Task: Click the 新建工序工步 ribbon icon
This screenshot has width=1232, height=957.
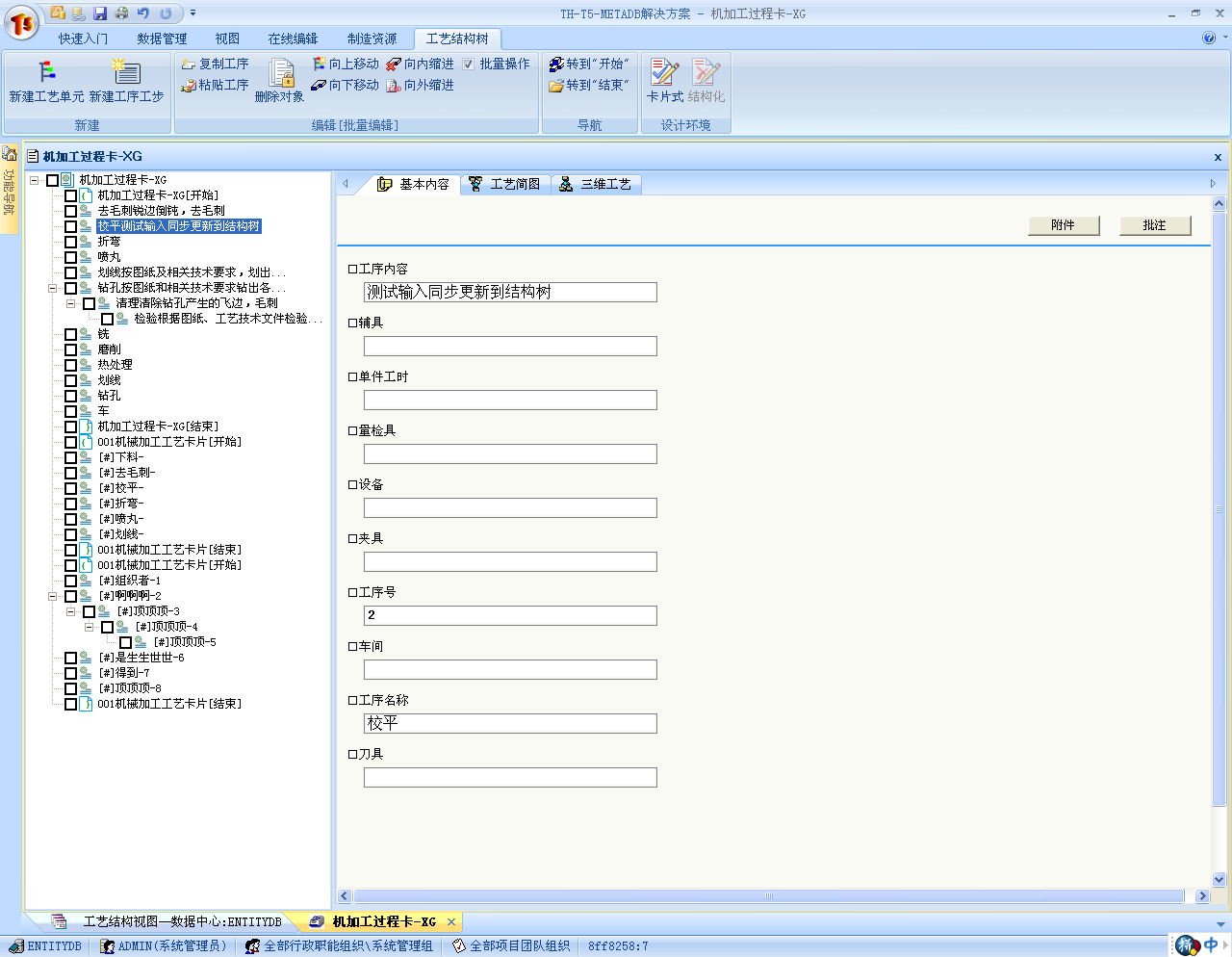Action: (x=126, y=72)
